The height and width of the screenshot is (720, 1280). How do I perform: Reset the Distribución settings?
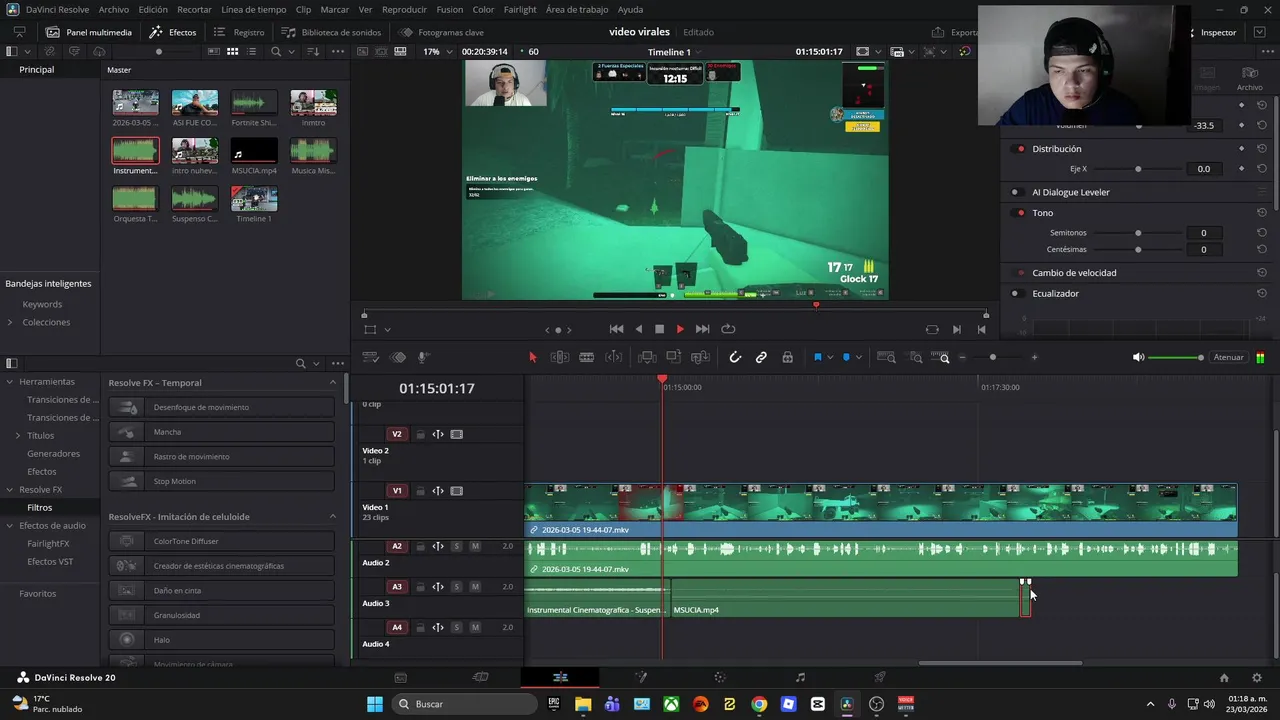click(x=1262, y=149)
